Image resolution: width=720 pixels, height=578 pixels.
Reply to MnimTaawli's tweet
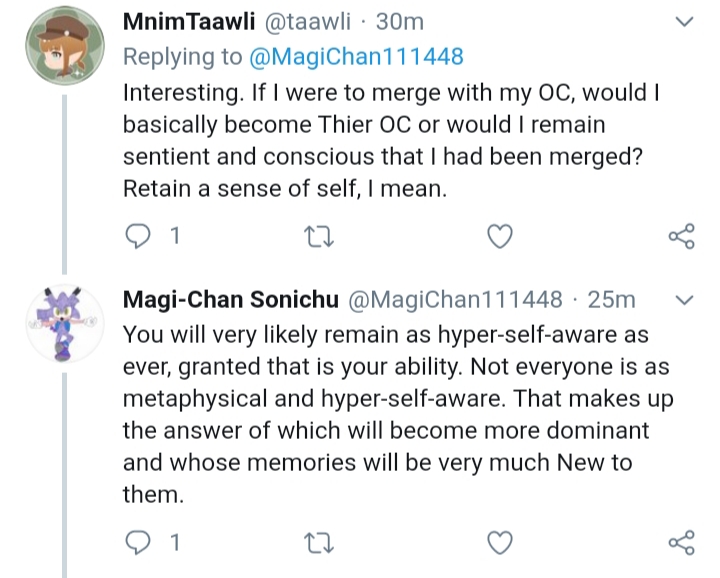(x=138, y=236)
